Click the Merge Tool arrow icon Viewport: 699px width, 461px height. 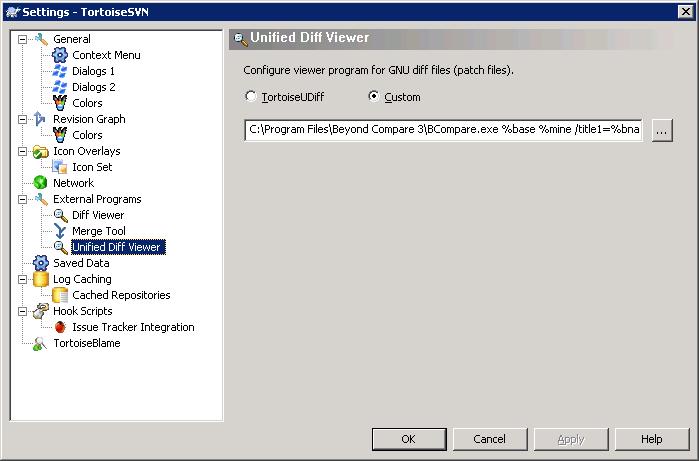click(x=60, y=231)
